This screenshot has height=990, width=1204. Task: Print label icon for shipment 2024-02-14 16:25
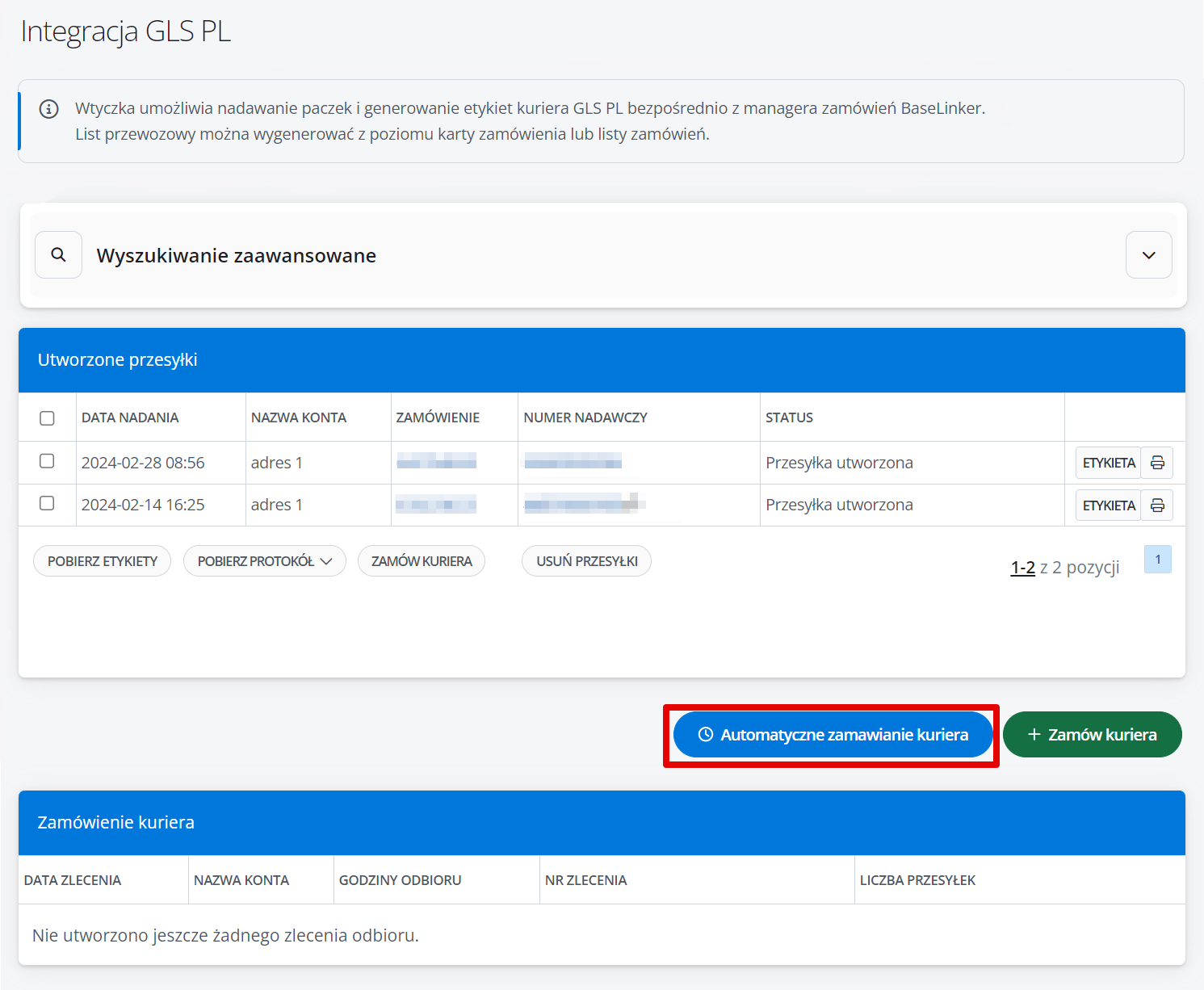coord(1157,505)
